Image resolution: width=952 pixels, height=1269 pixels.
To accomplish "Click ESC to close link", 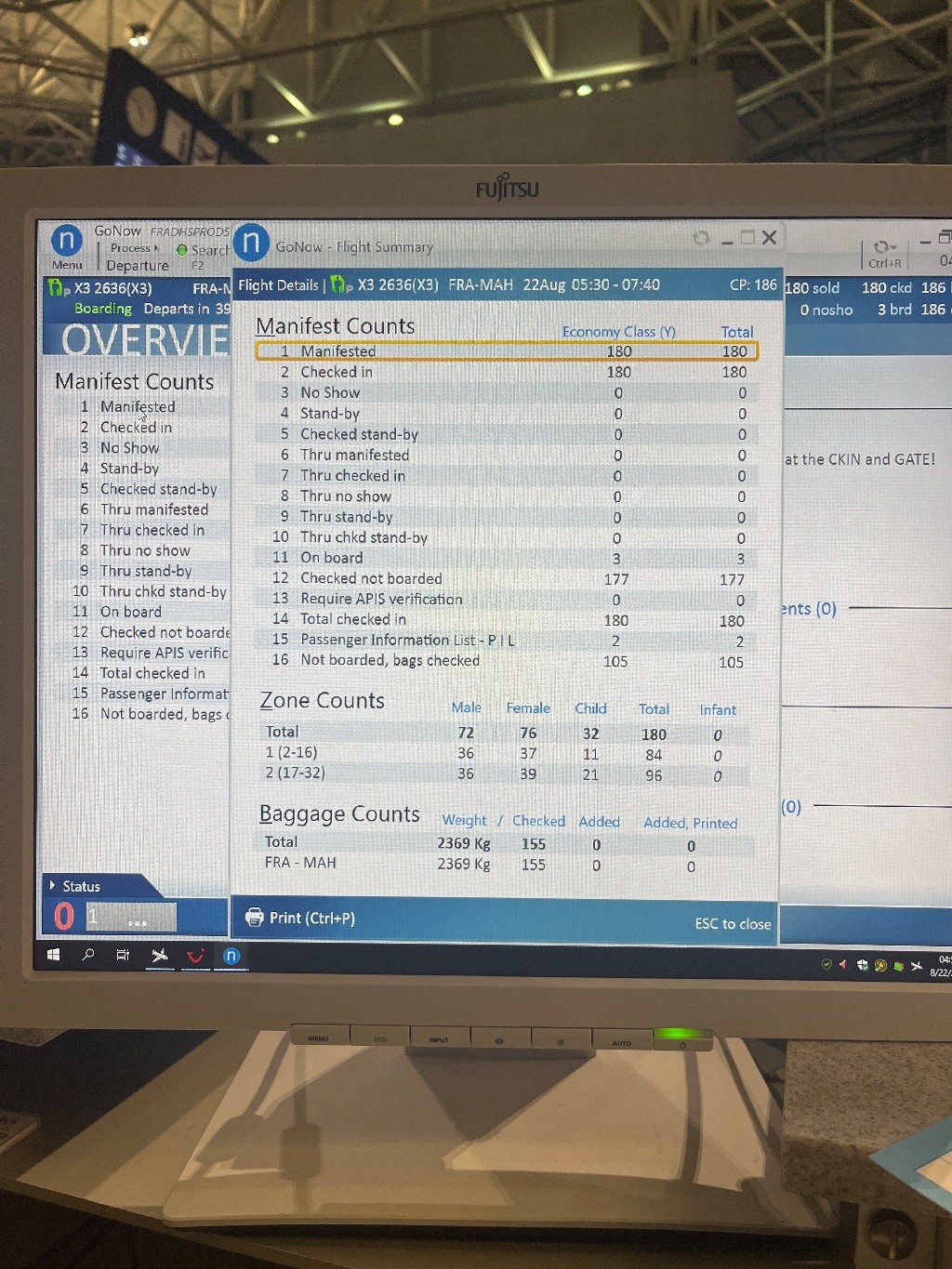I will (733, 923).
